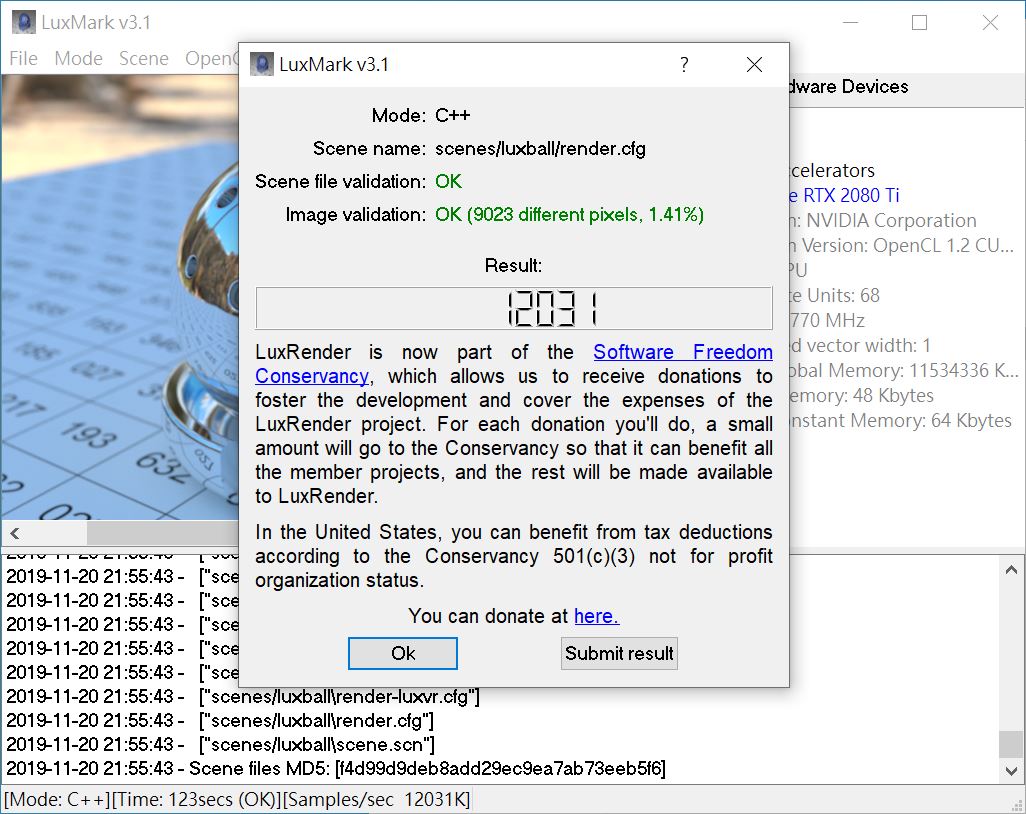
Task: Click the render view's left scroll arrow
Action: pos(15,533)
